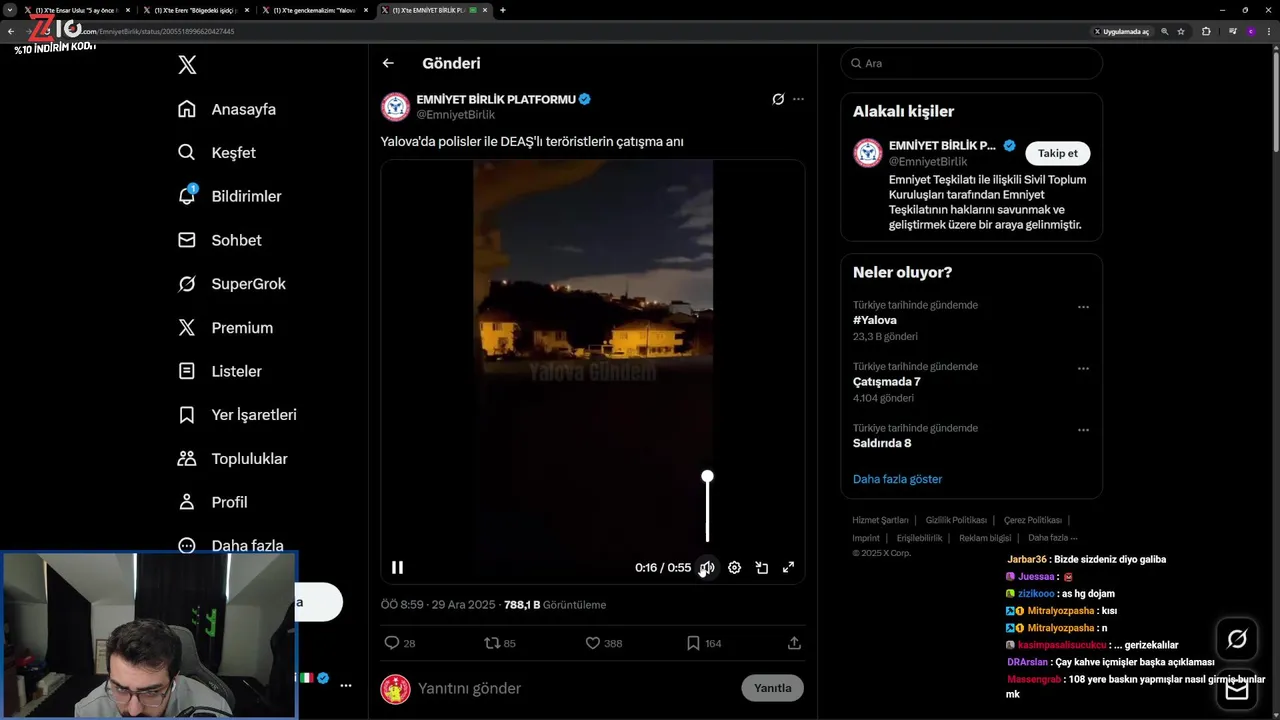This screenshot has width=1280, height=720.
Task: Open Sohbet messages page
Action: 220,240
